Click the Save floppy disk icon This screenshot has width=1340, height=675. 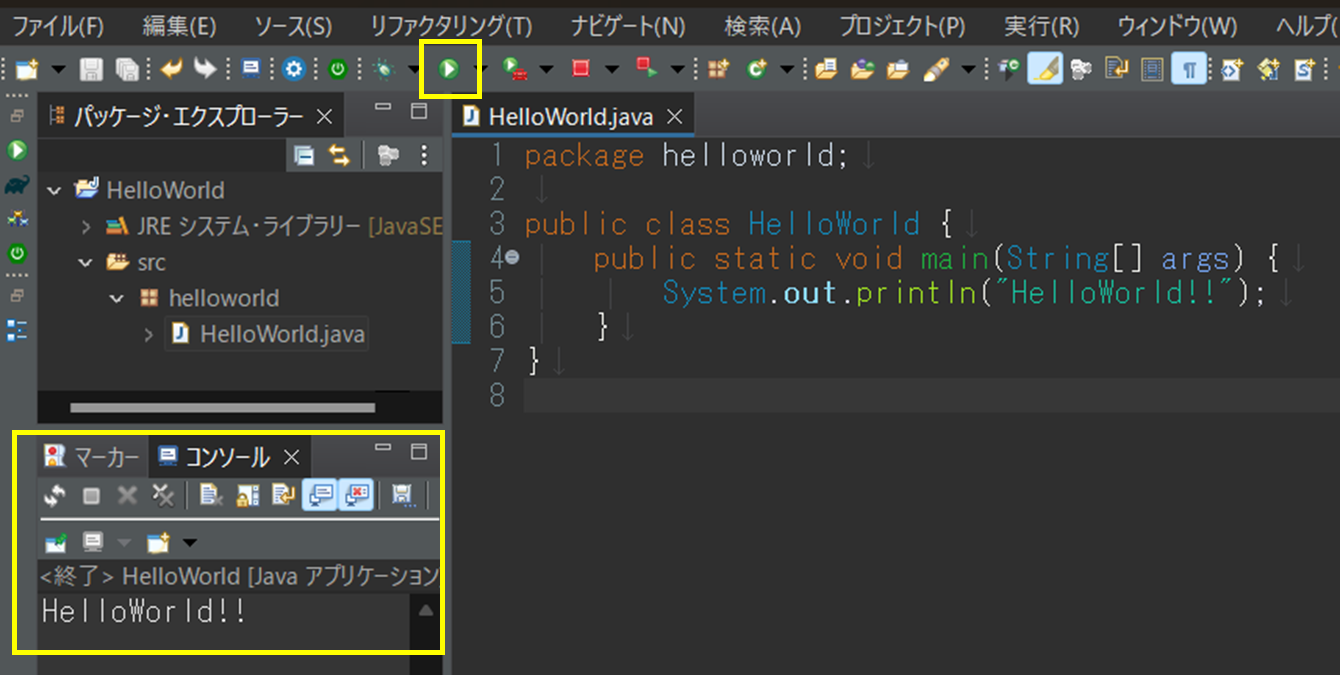[x=91, y=69]
